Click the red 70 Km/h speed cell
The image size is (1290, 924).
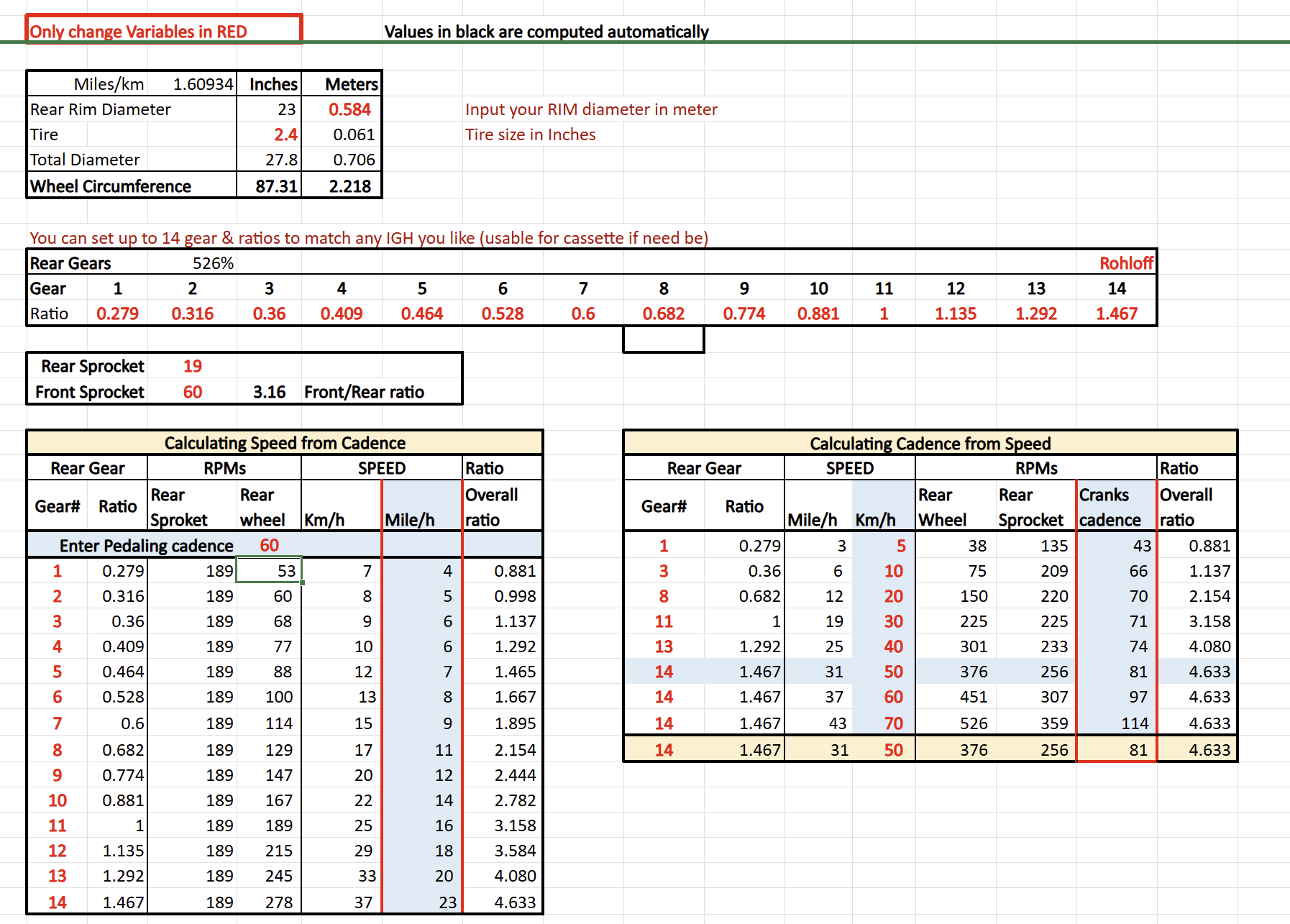click(893, 723)
